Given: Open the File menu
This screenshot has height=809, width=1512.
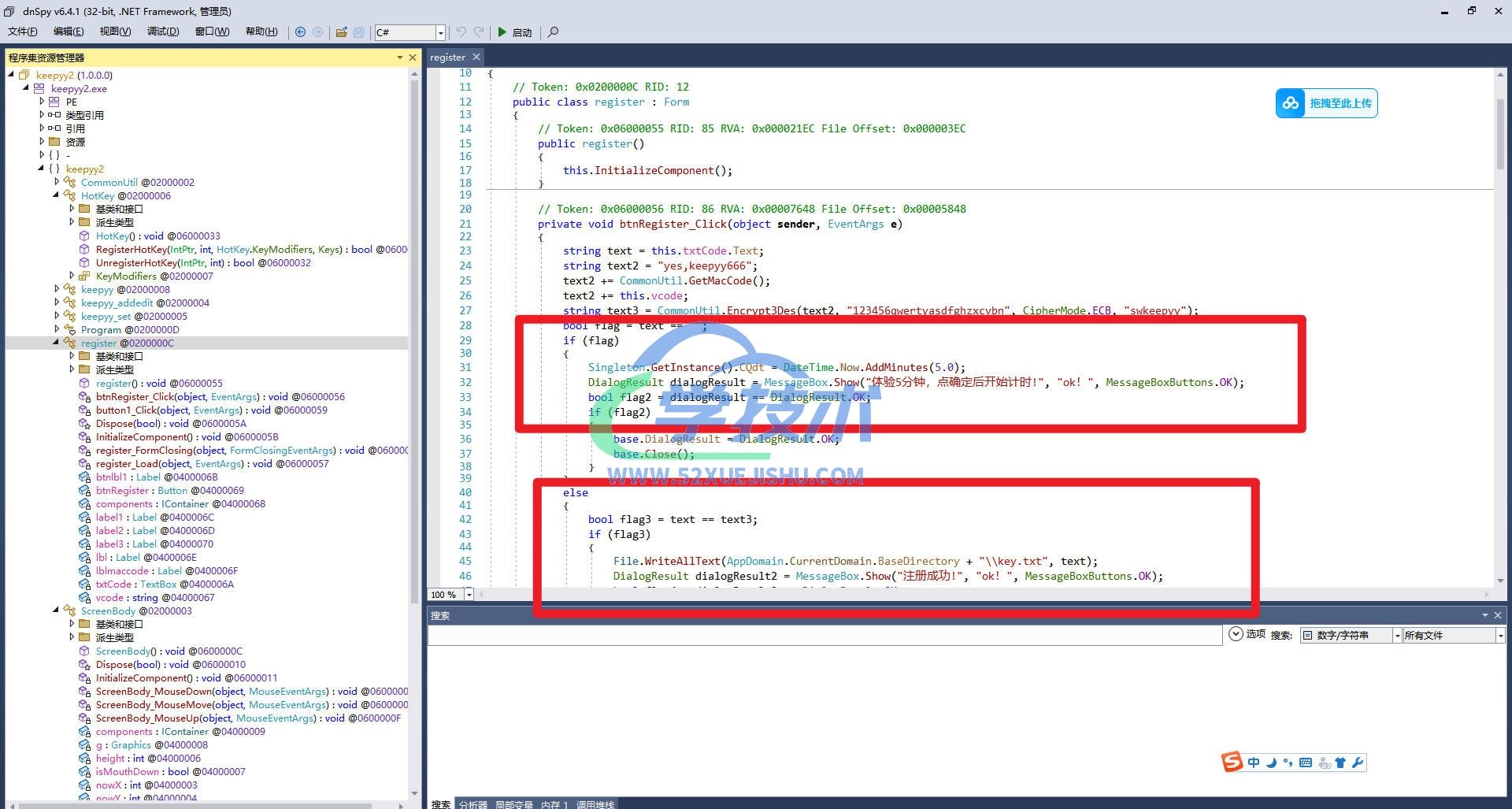Looking at the screenshot, I should (22, 32).
